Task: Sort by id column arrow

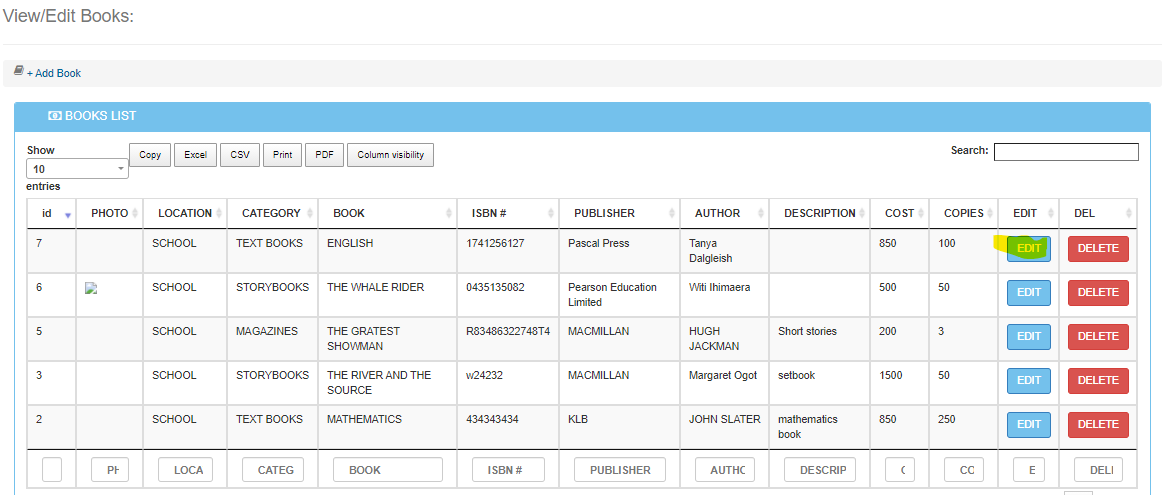Action: 68,214
